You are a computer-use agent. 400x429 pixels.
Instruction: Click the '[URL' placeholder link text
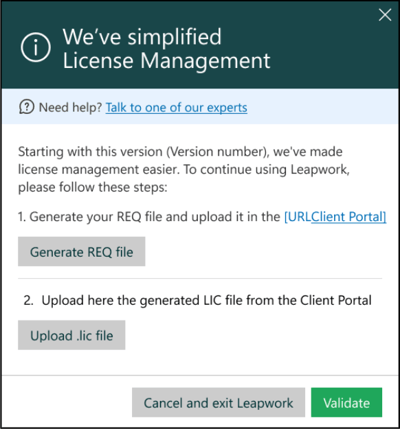pyautogui.click(x=297, y=217)
